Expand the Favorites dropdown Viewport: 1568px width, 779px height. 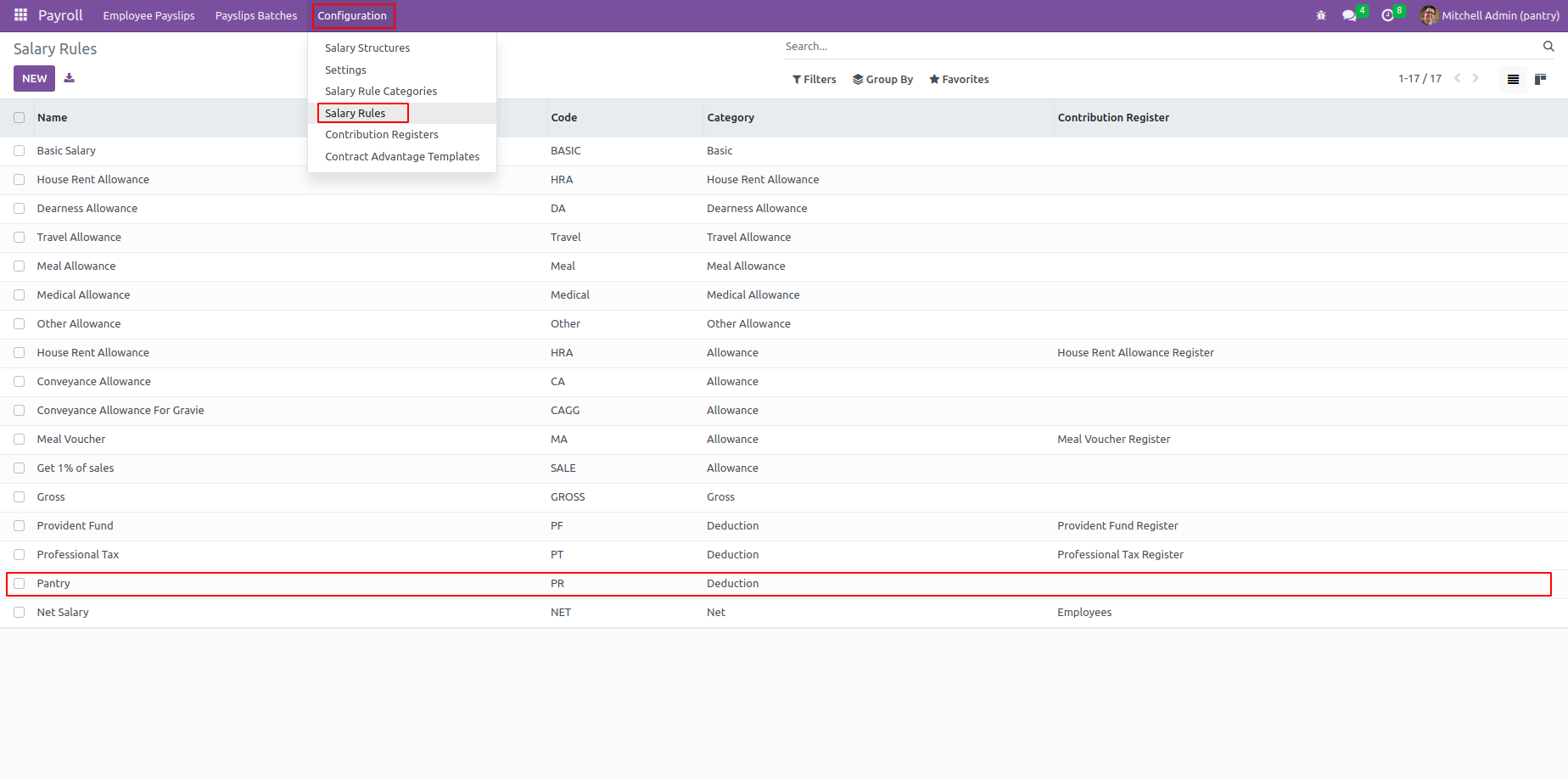point(959,79)
